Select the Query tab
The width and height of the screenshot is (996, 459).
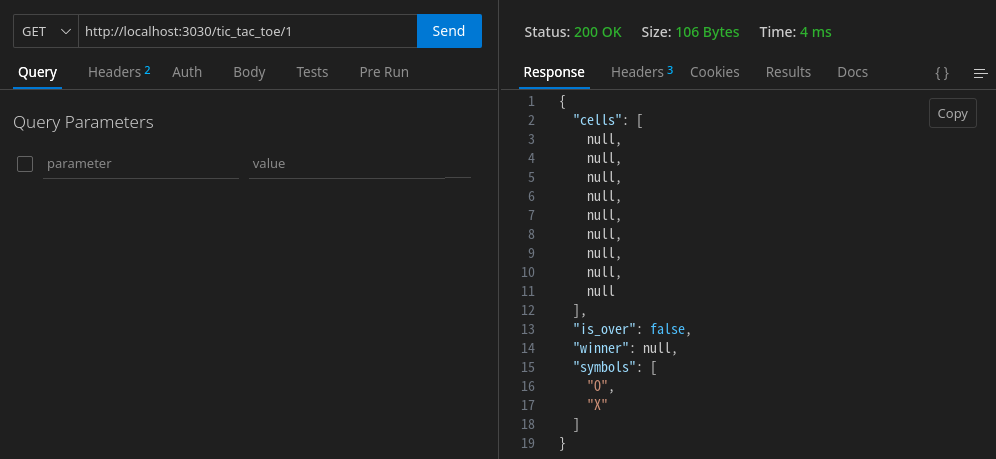[38, 72]
